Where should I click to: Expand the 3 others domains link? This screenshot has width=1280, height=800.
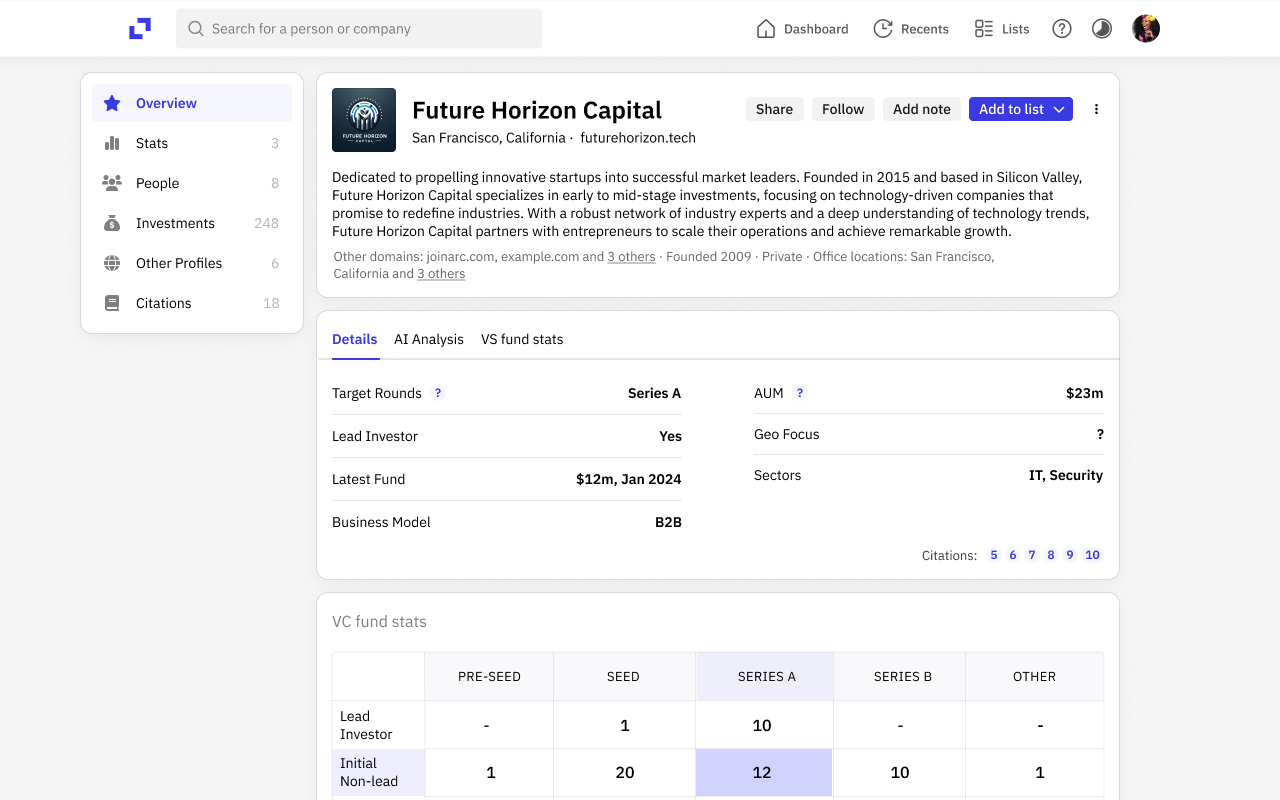631,257
